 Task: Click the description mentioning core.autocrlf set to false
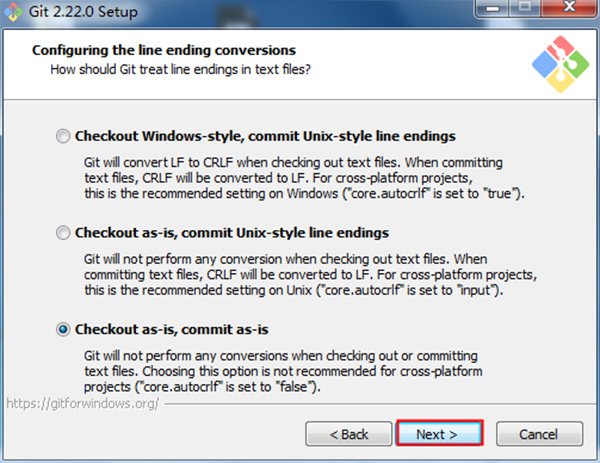pos(283,371)
